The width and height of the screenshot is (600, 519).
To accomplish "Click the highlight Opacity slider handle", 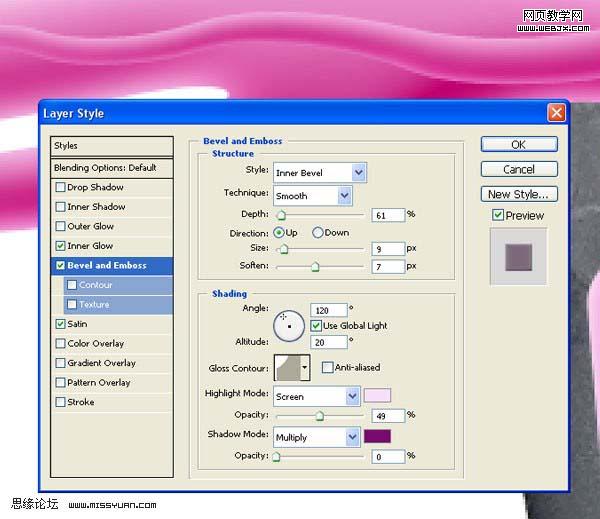I will point(320,416).
